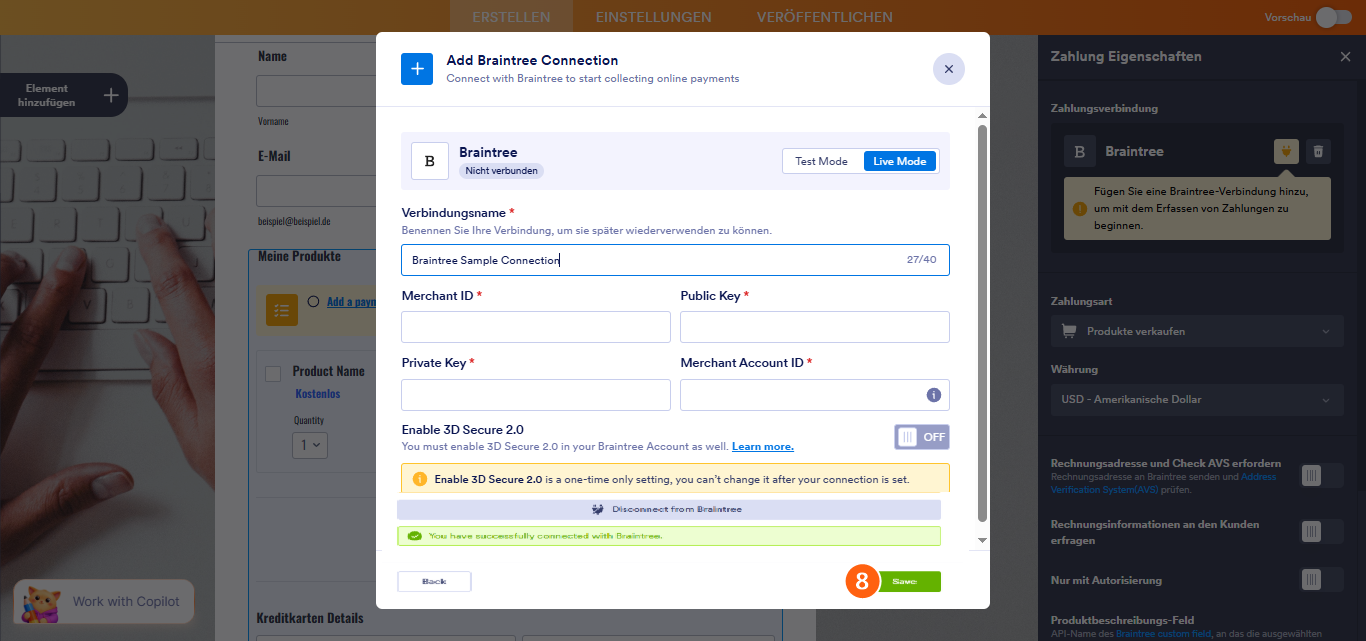Image resolution: width=1366 pixels, height=641 pixels.
Task: Click the shopping cart icon in Zahlungsart
Action: [x=1068, y=331]
